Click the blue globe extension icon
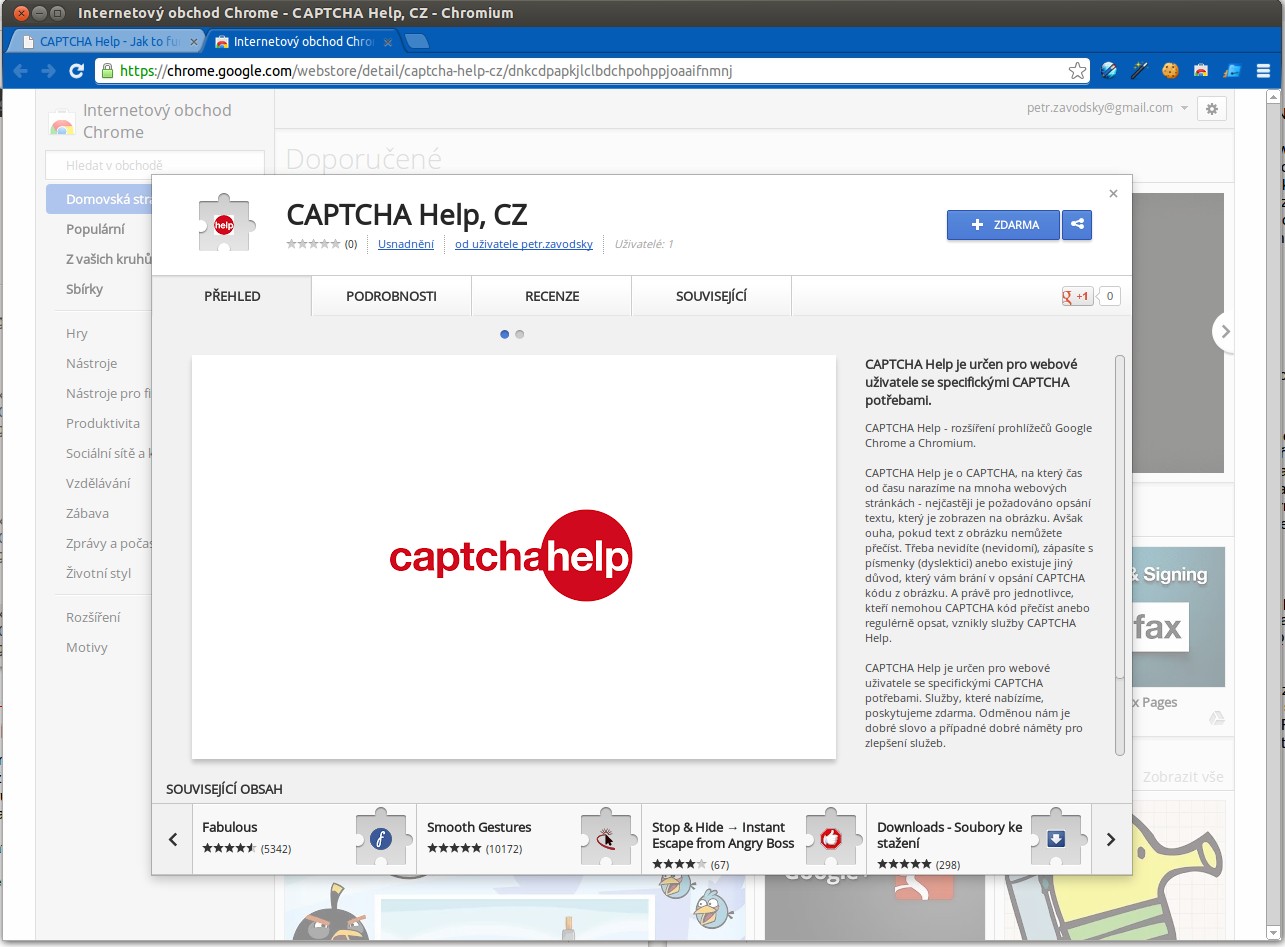 click(1109, 71)
